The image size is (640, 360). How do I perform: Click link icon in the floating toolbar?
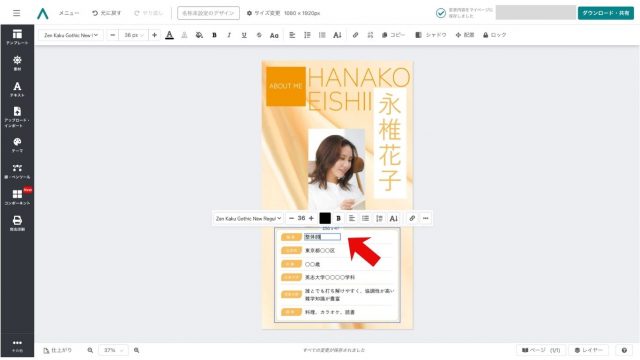click(x=412, y=219)
